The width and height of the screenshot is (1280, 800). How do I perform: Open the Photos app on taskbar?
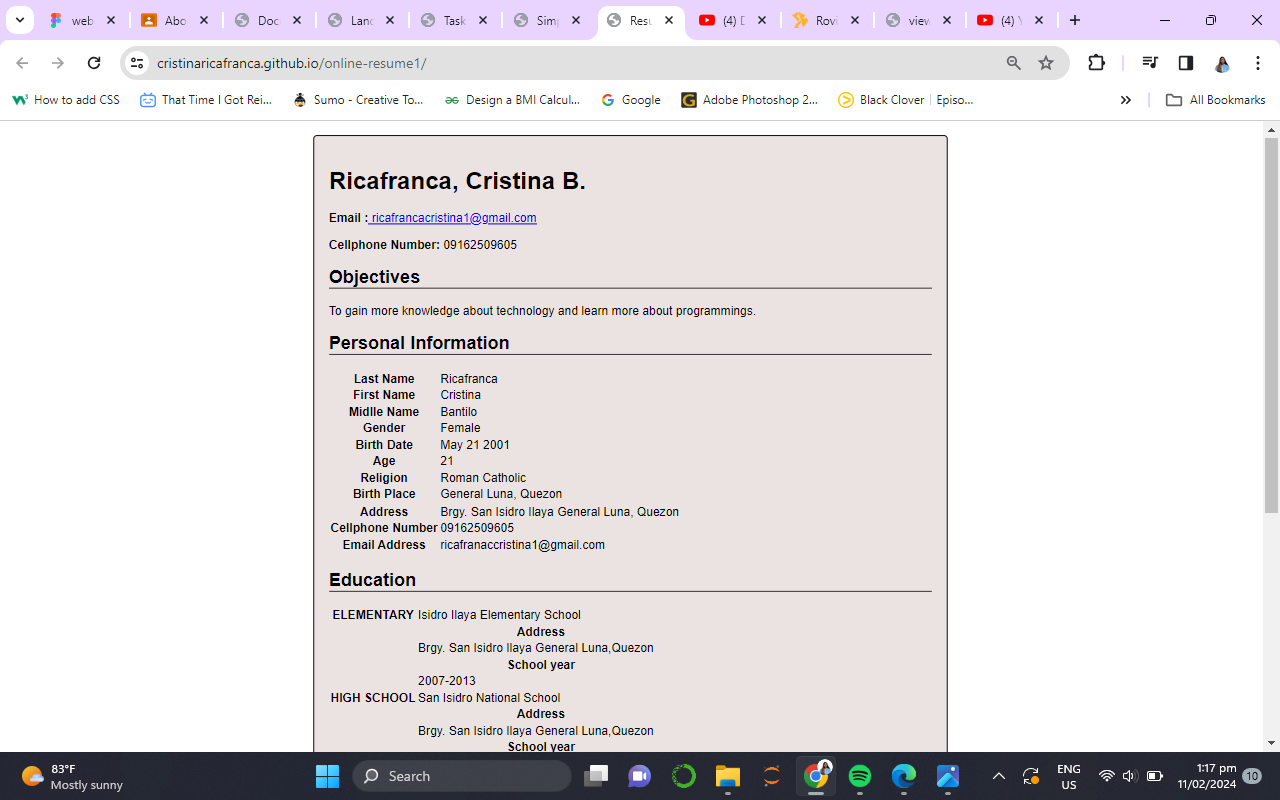point(948,776)
